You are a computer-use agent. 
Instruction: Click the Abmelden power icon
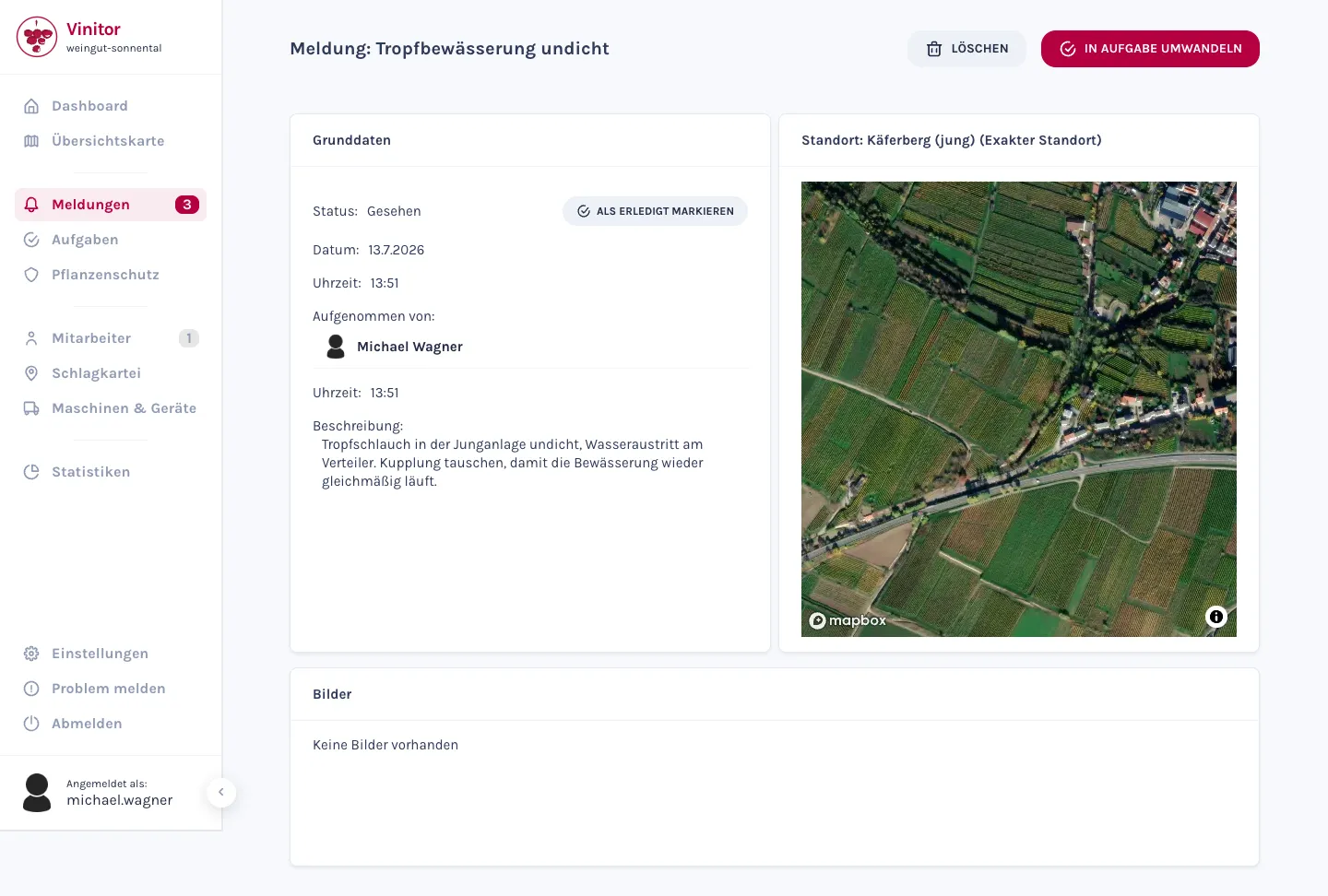[31, 724]
